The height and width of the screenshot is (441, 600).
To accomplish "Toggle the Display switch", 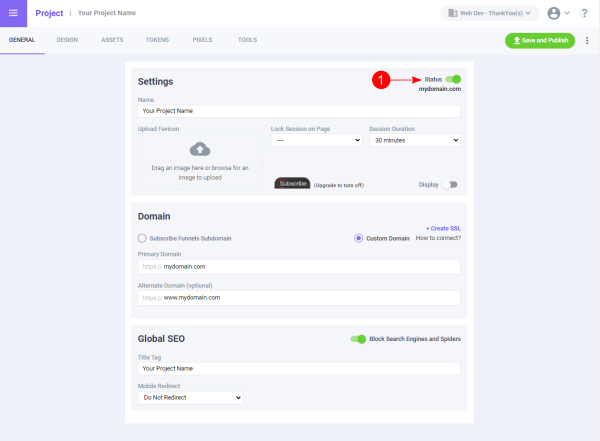I will pos(452,184).
